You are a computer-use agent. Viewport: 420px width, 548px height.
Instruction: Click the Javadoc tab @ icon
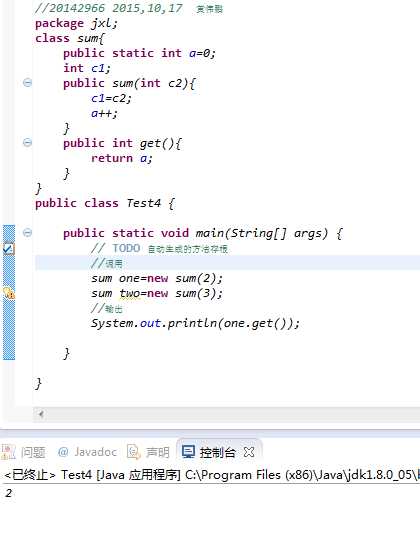(x=63, y=452)
